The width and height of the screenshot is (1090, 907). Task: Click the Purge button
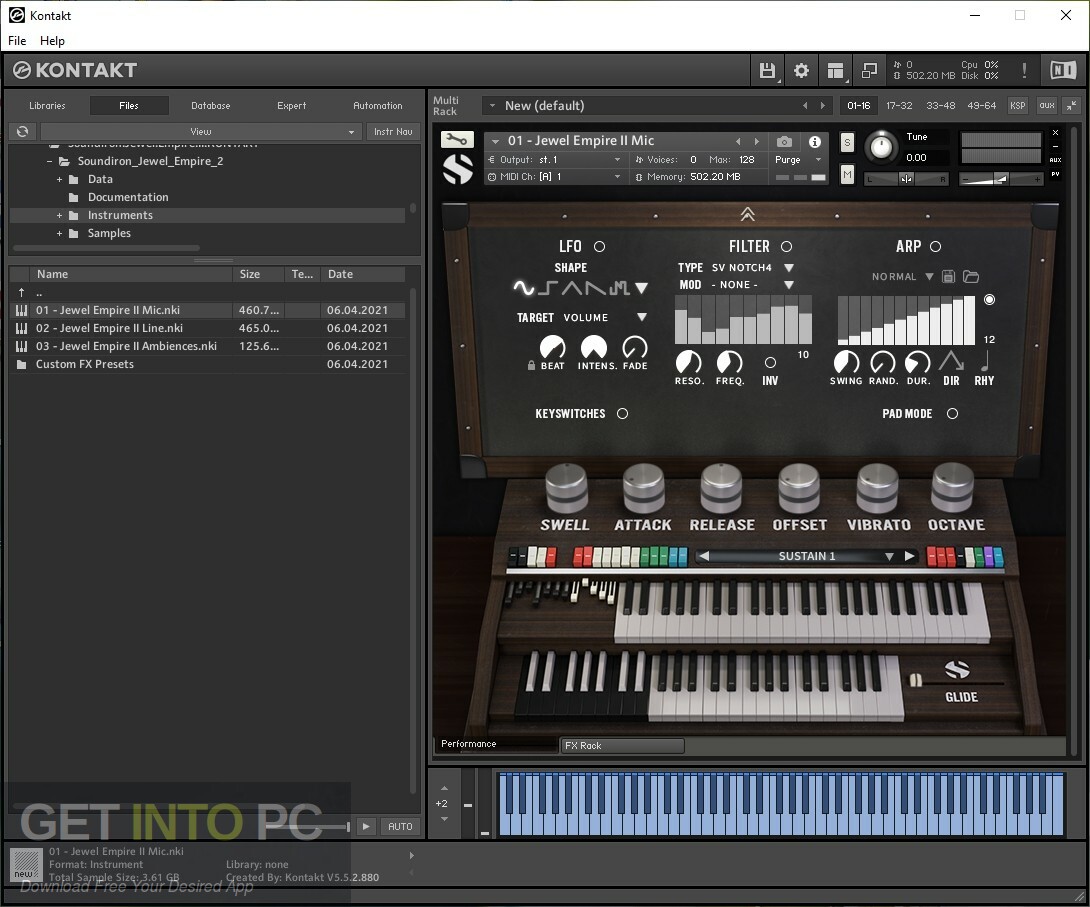coord(788,160)
